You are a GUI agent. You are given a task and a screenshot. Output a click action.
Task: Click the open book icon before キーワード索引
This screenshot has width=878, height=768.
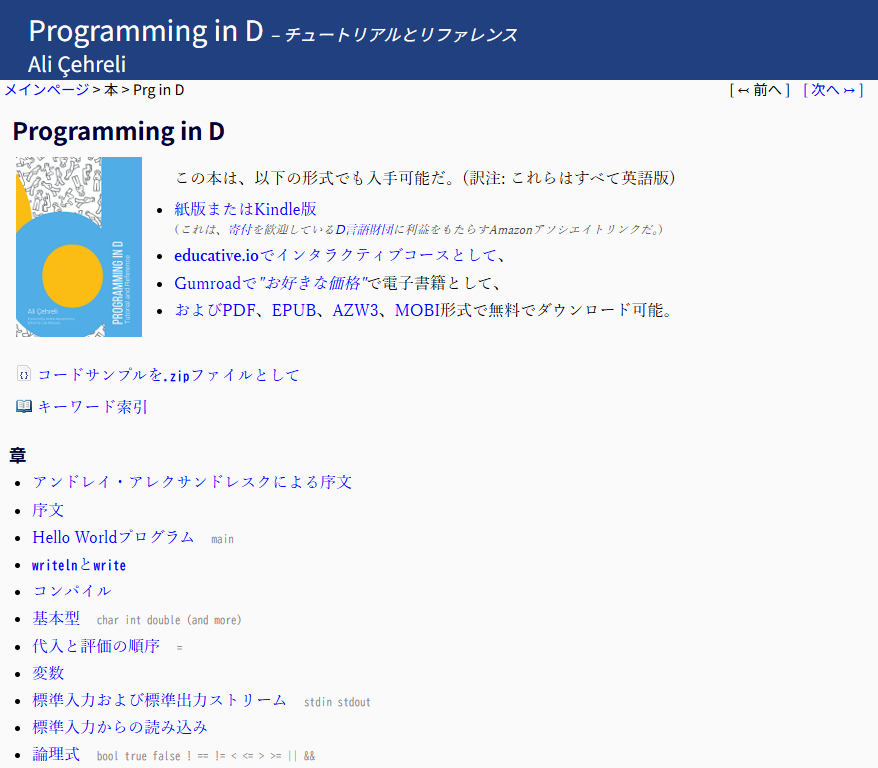click(23, 405)
